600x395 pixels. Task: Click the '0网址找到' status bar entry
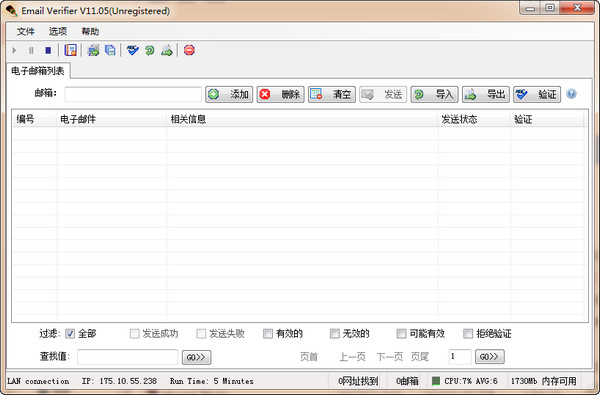click(x=358, y=381)
